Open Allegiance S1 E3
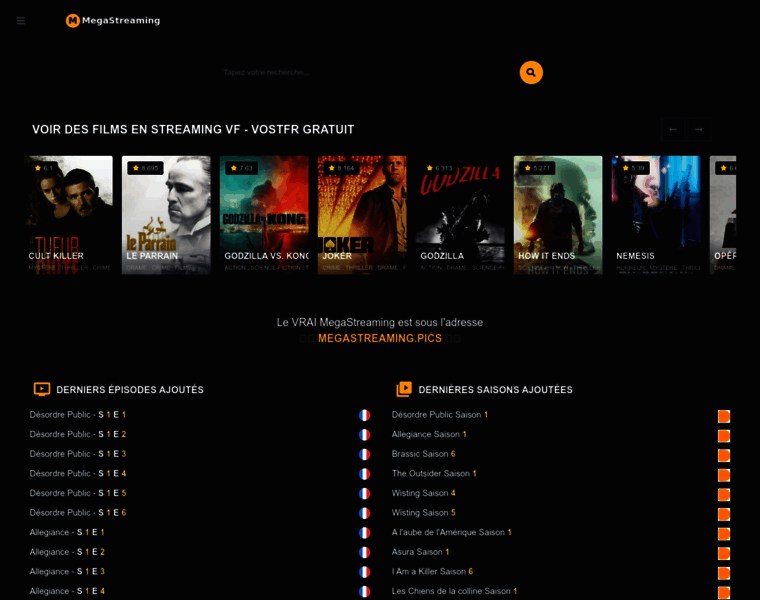760x600 pixels. [x=67, y=571]
